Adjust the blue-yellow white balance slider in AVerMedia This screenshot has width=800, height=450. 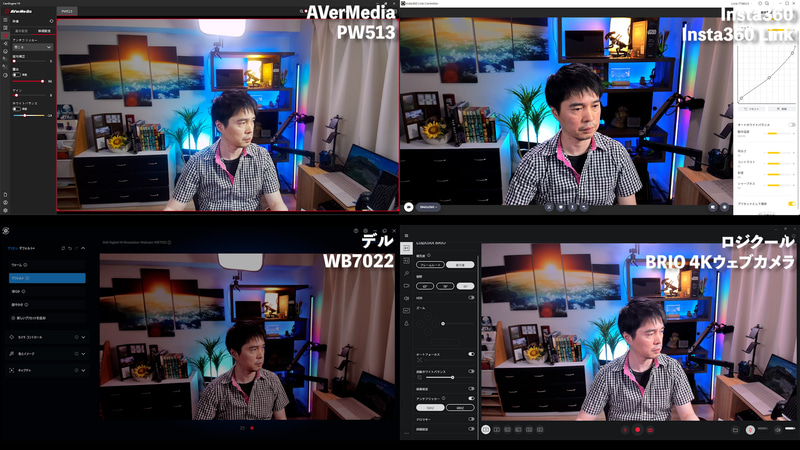[x=29, y=116]
